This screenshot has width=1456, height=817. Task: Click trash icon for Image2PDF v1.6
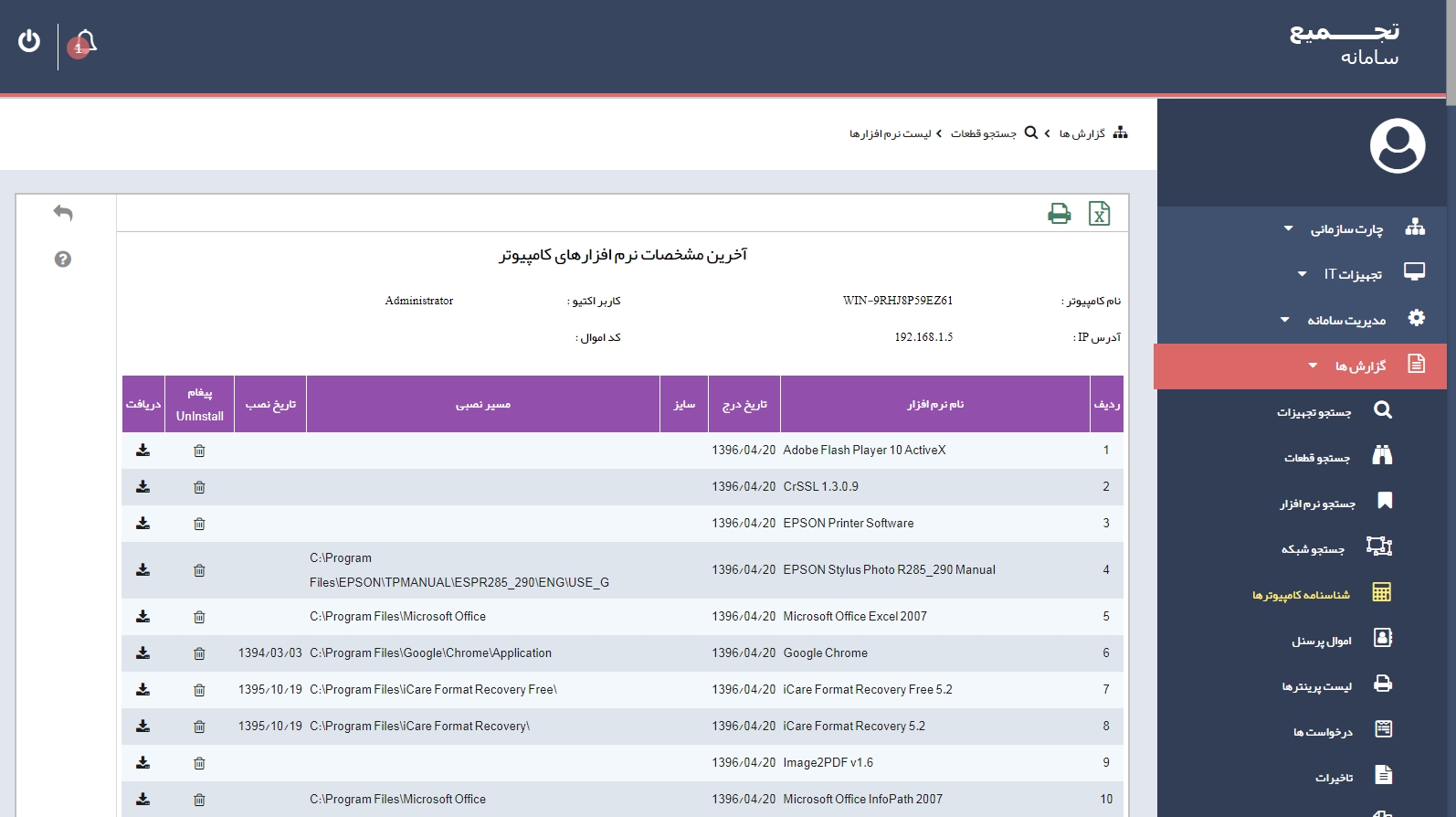point(199,763)
